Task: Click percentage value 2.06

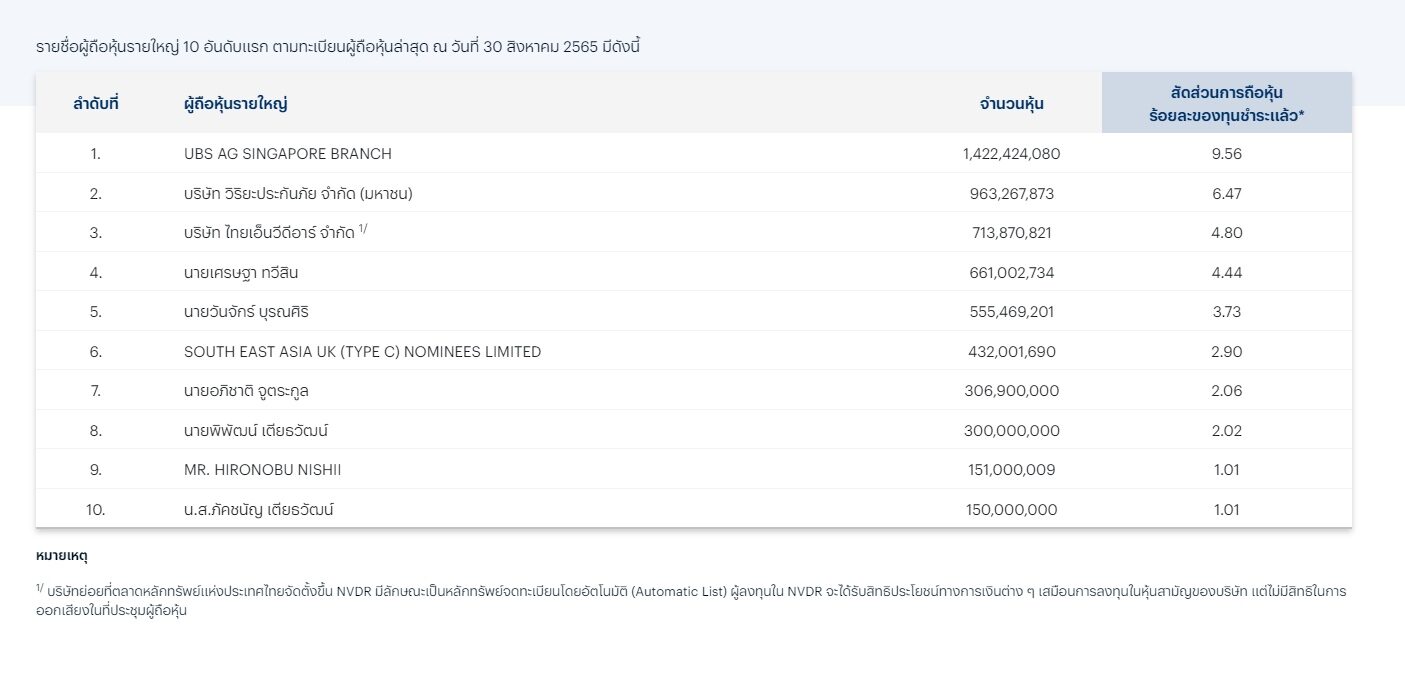Action: point(1227,391)
